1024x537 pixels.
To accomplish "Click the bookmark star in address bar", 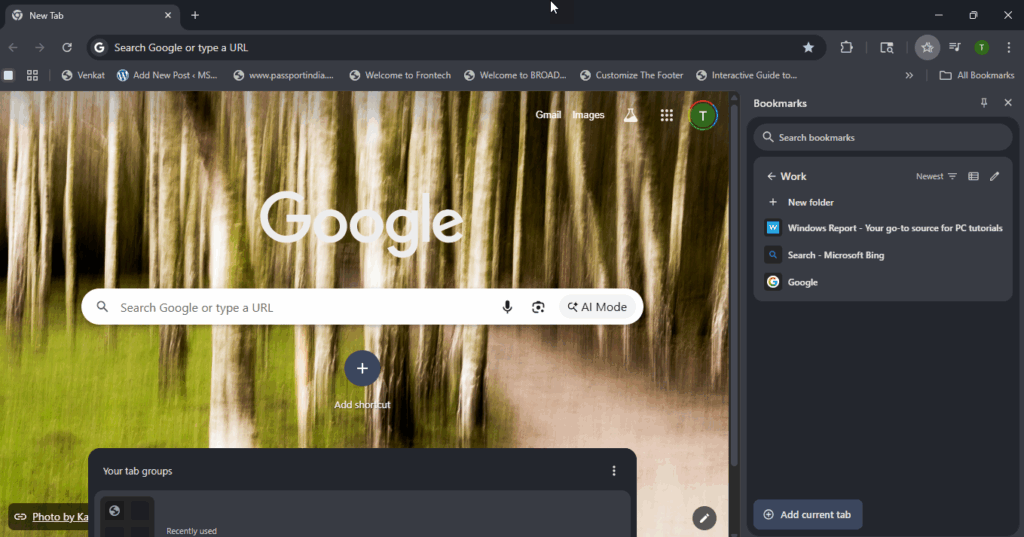I will point(808,48).
